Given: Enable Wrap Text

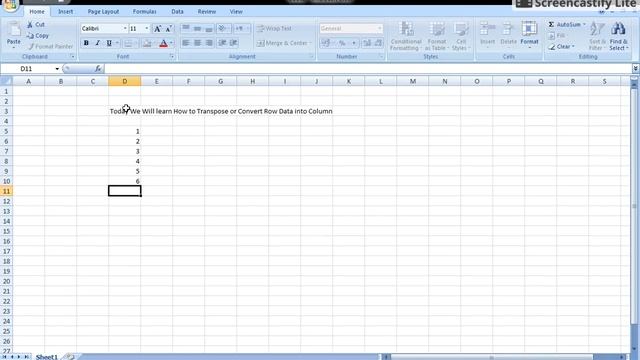Looking at the screenshot, I should pyautogui.click(x=274, y=29).
